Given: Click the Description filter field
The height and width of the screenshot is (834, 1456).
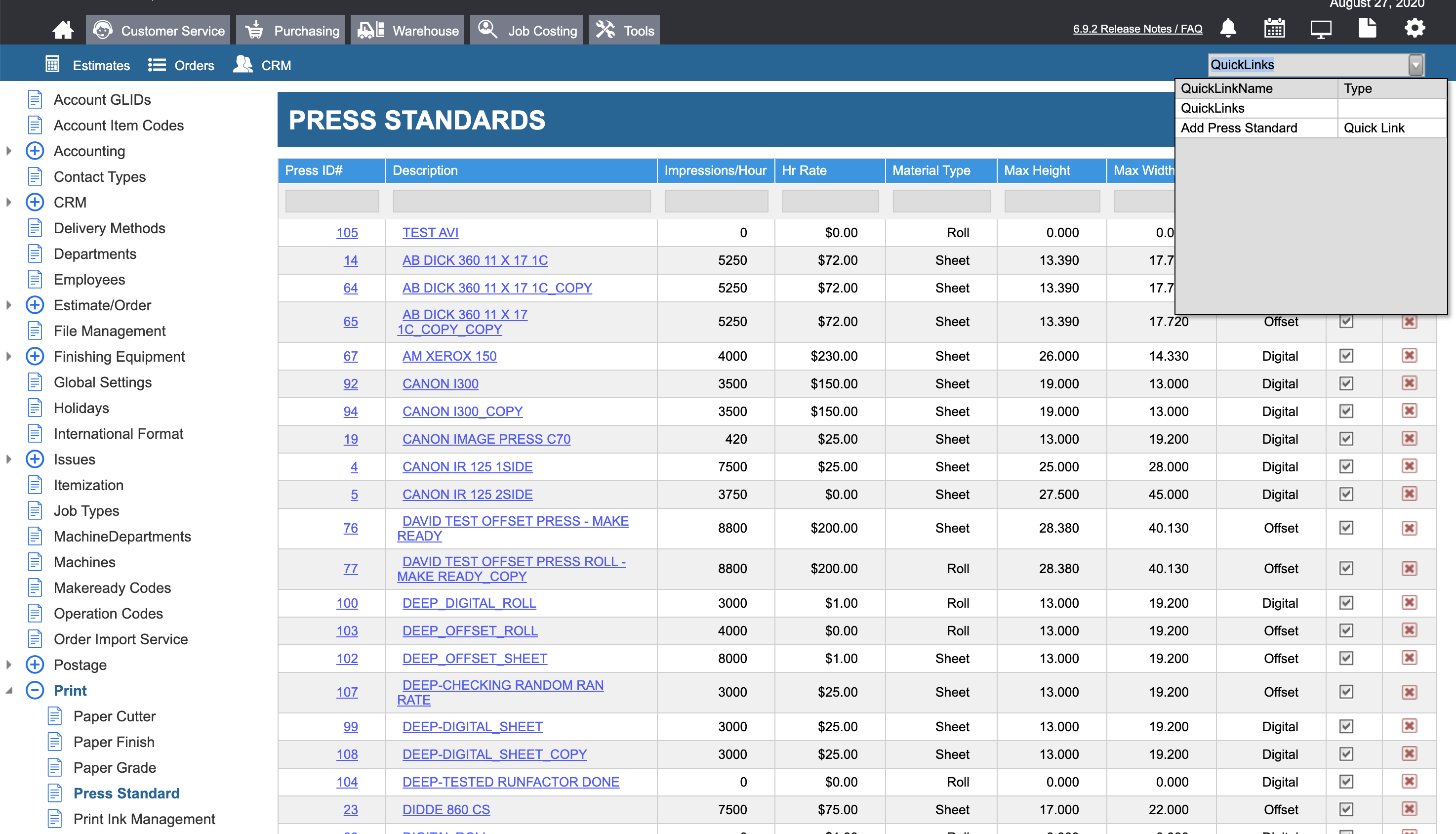Looking at the screenshot, I should click(x=522, y=201).
